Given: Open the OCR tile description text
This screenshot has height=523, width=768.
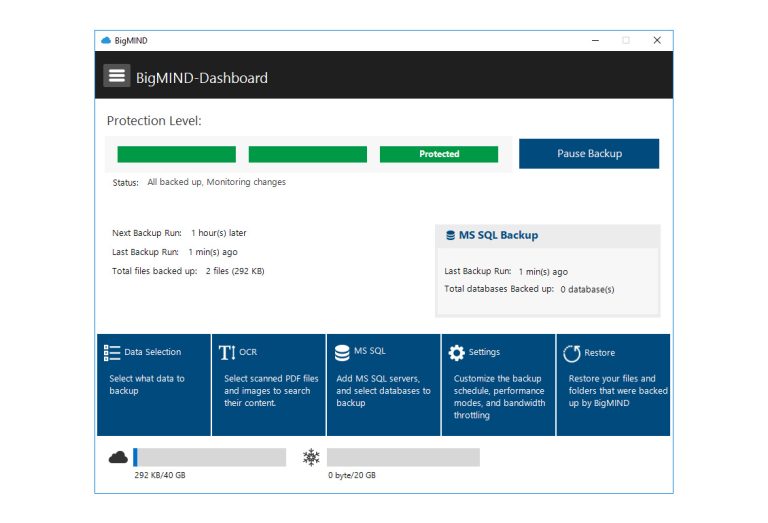Looking at the screenshot, I should coord(271,391).
